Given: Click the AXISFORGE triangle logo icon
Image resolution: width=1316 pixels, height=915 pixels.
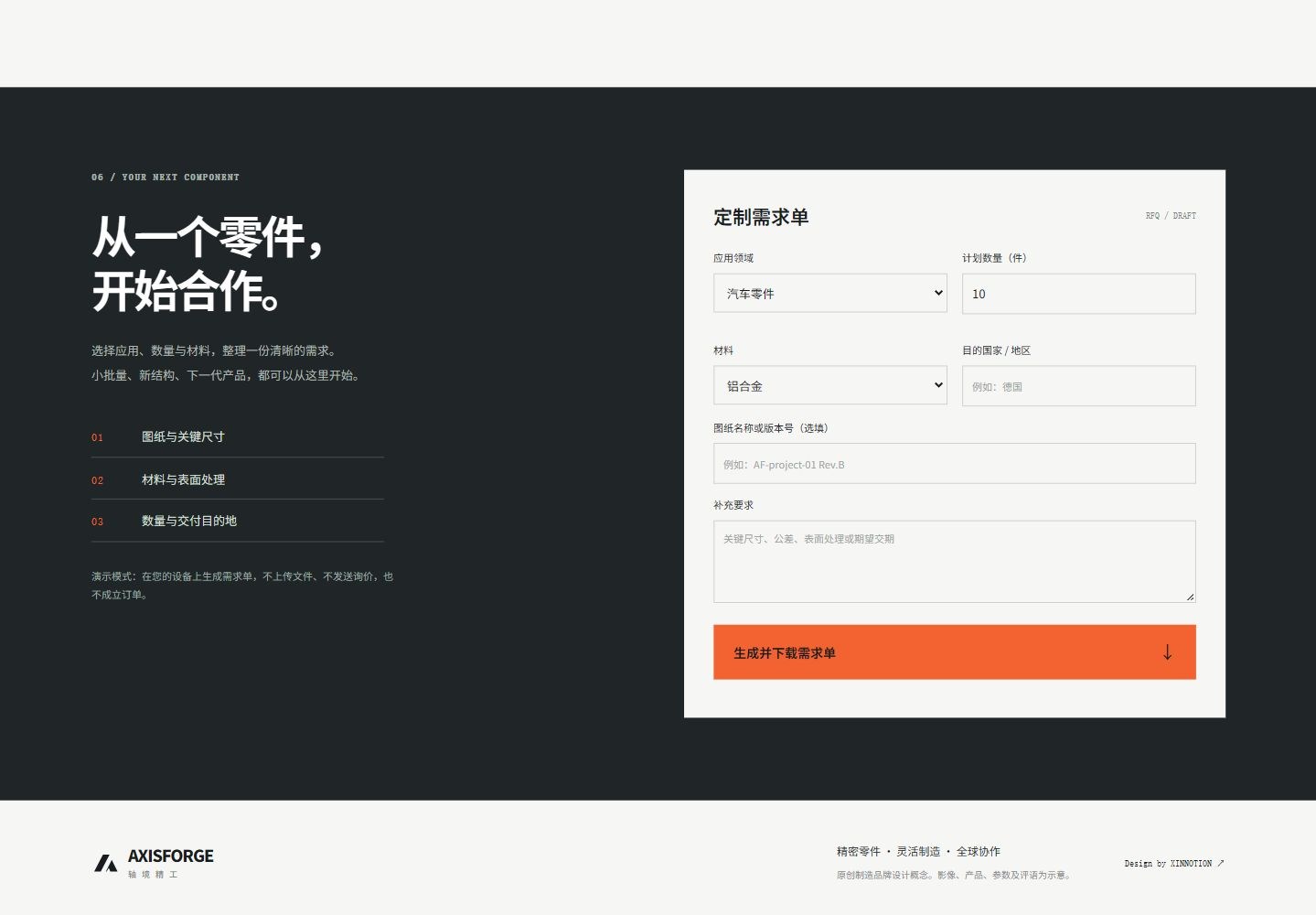Looking at the screenshot, I should [106, 863].
